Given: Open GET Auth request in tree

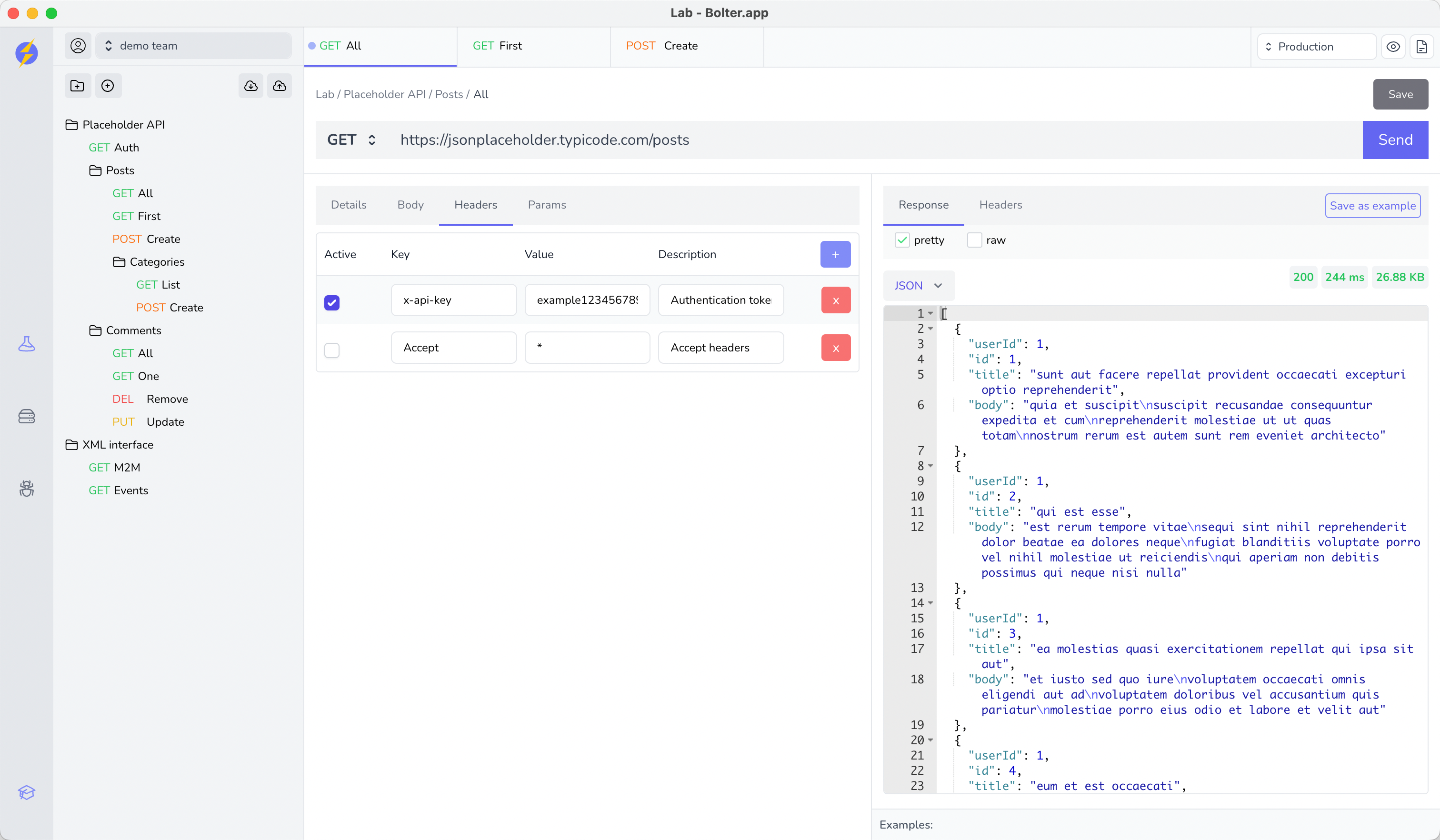Looking at the screenshot, I should coord(114,148).
